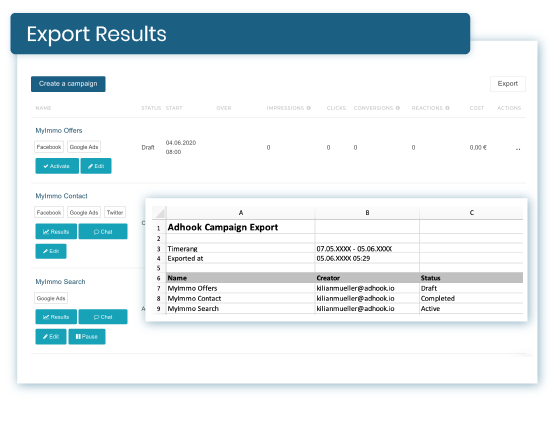Open Chat for MyImmo Search campaign
The image size is (550, 440).
(103, 317)
